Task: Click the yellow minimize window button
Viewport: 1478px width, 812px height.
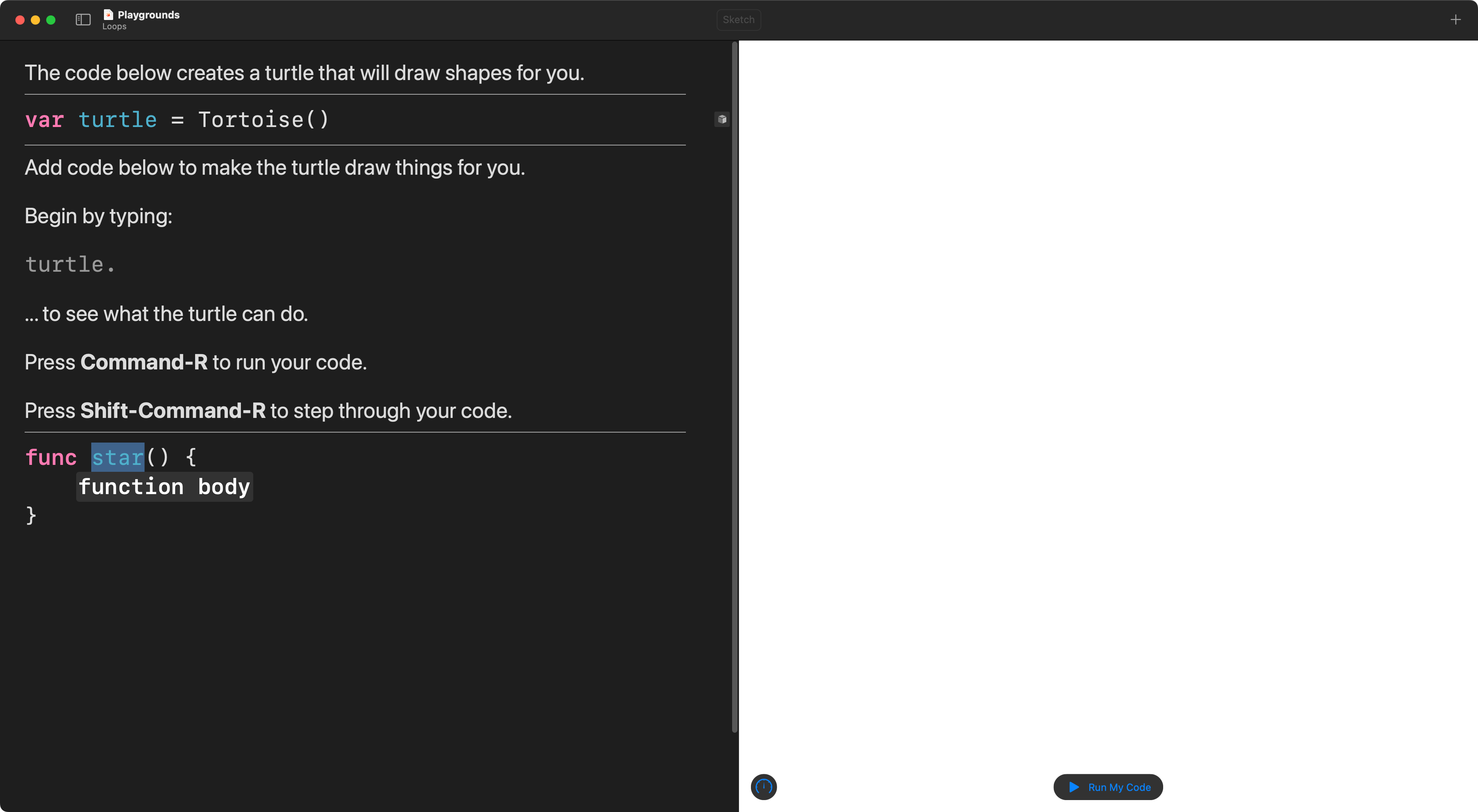Action: tap(35, 20)
